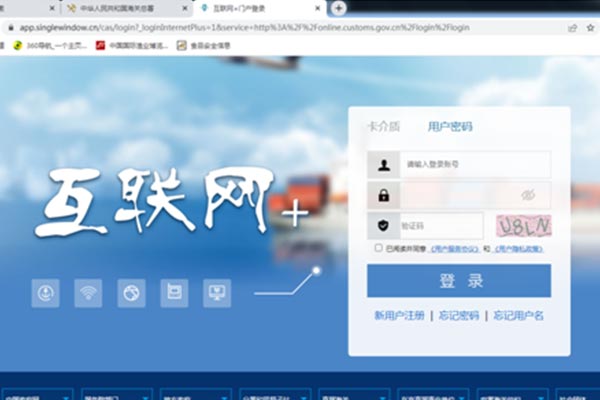Open the 360导航 bookmark
Viewport: 600px width, 400px height.
[x=50, y=46]
